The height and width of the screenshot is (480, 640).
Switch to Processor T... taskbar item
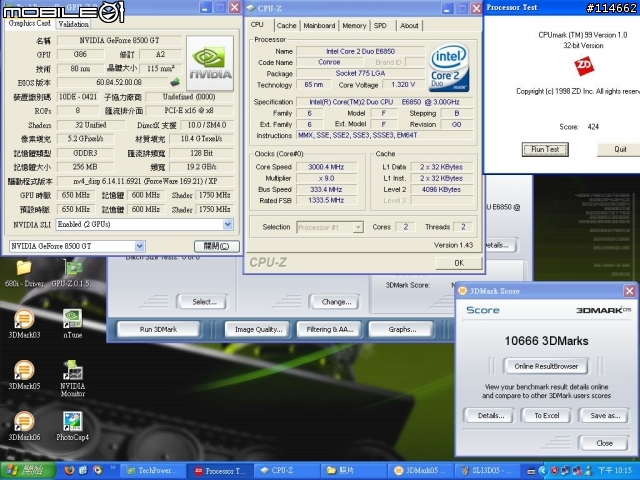222,471
